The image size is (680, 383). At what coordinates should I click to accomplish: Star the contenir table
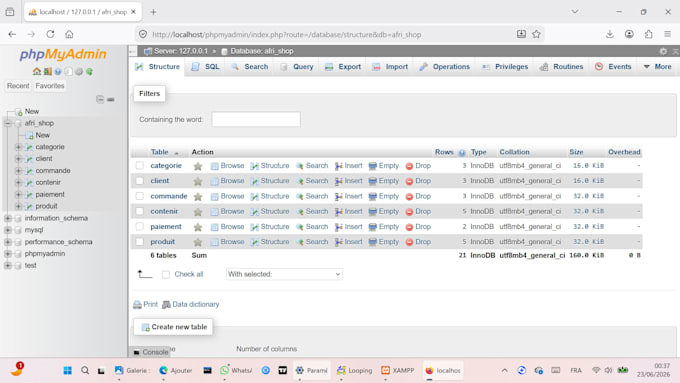(198, 212)
